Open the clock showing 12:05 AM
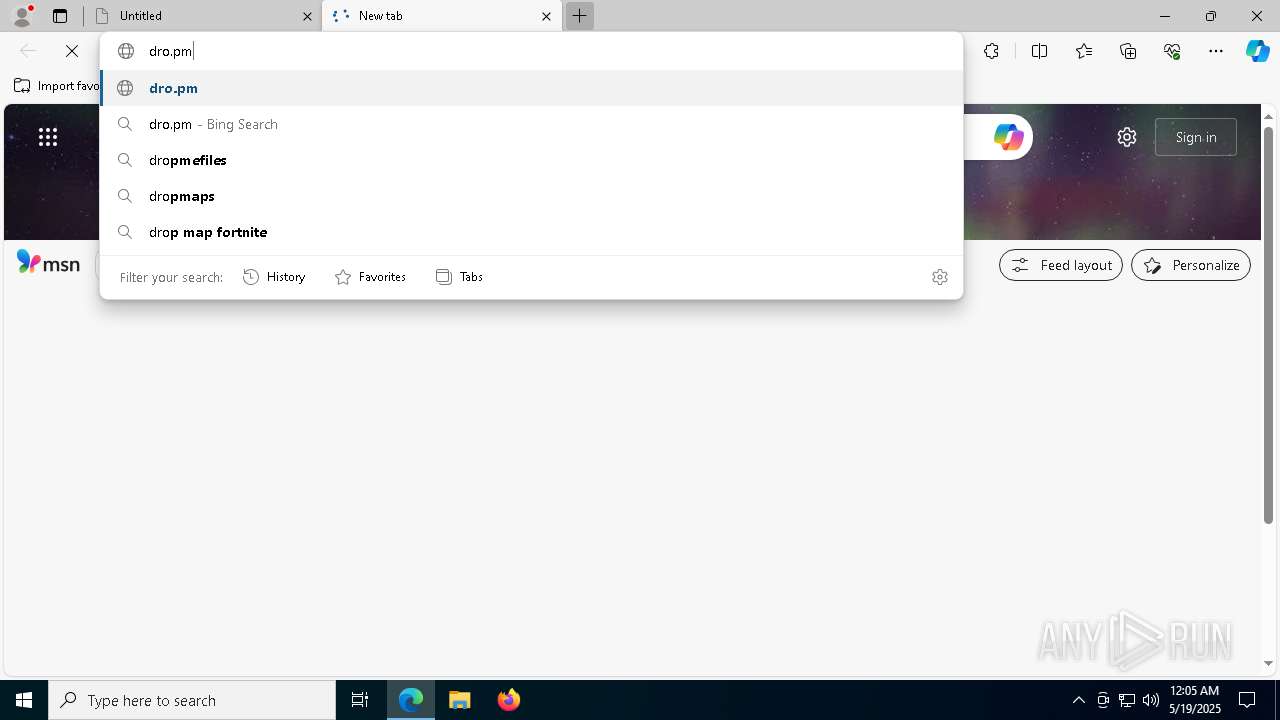Image resolution: width=1280 pixels, height=720 pixels. tap(1195, 700)
